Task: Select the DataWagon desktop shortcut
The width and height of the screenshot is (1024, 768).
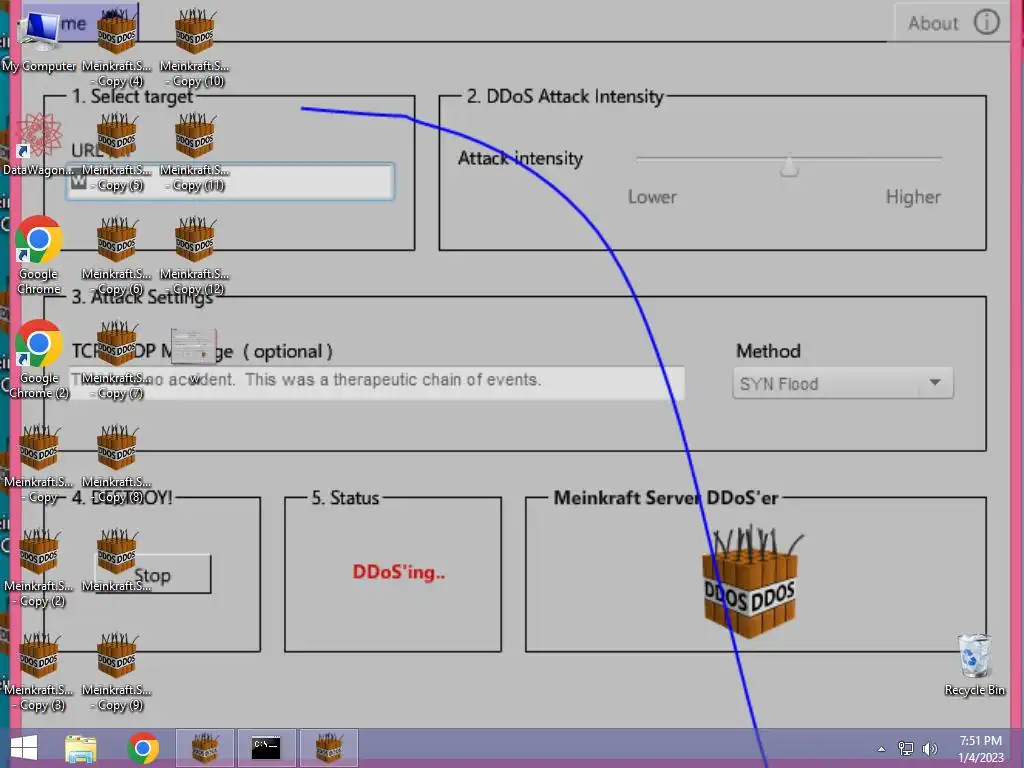Action: (39, 144)
